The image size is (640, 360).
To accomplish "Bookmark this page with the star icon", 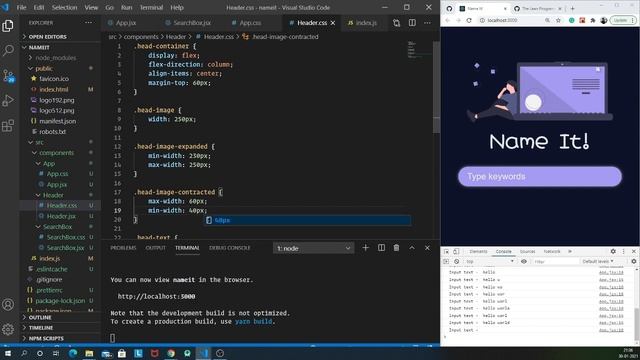I will [x=558, y=20].
